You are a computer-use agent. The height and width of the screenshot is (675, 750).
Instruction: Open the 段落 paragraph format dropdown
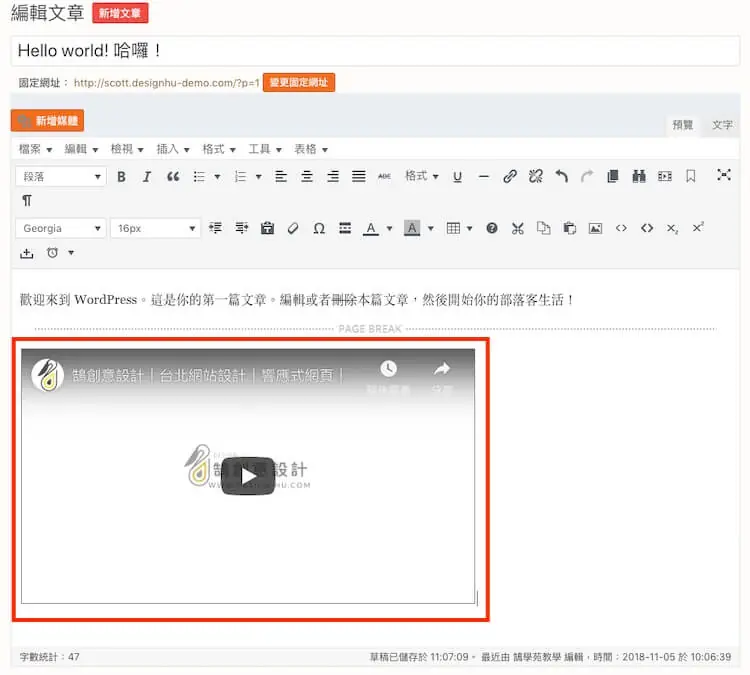click(x=61, y=177)
